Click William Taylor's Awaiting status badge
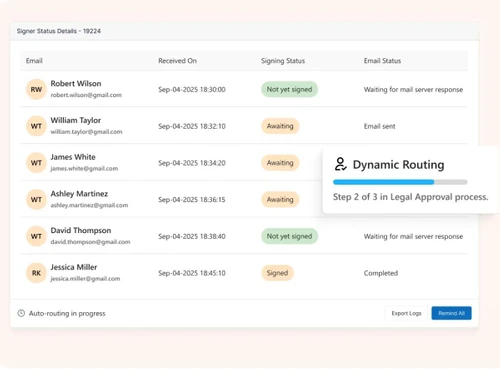The image size is (500, 375). pos(280,126)
